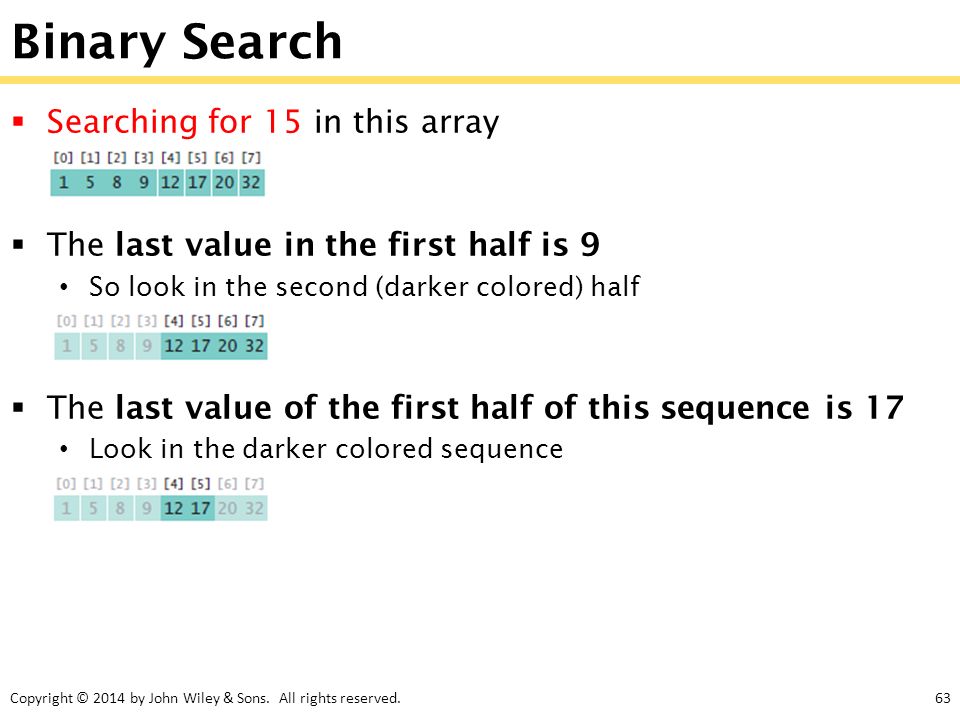Click index label [5] above third array
This screenshot has width=960, height=720.
click(200, 484)
